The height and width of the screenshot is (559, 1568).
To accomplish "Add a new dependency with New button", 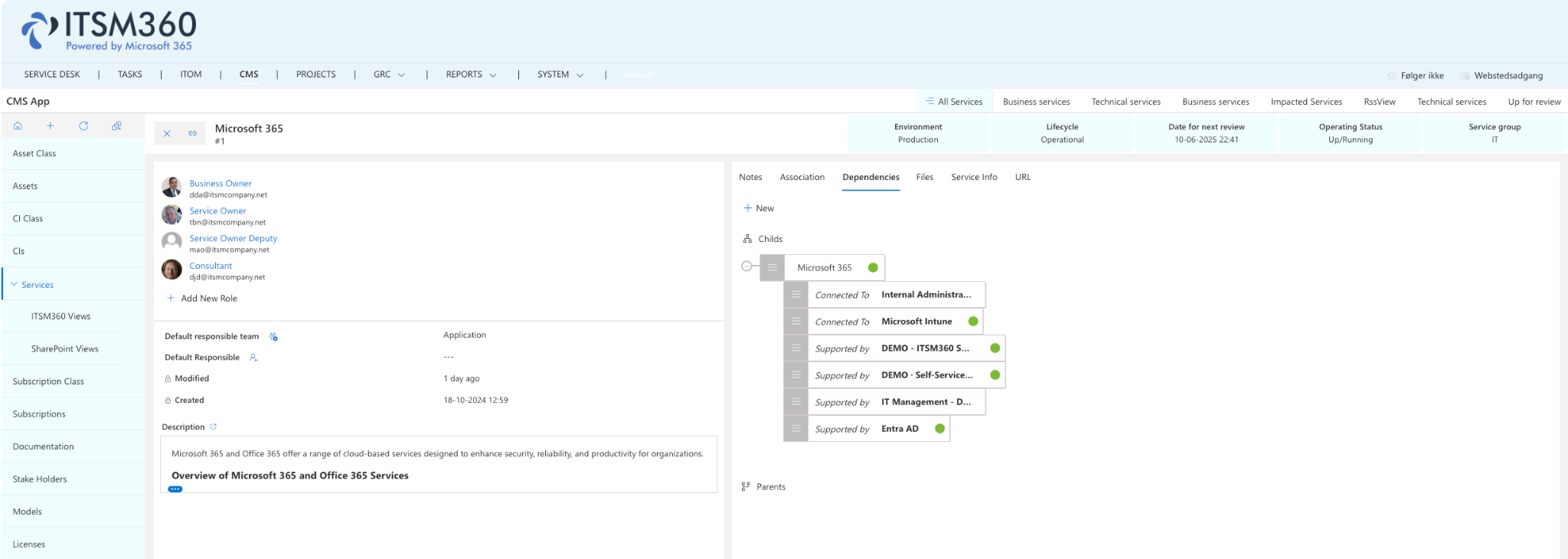I will 759,208.
